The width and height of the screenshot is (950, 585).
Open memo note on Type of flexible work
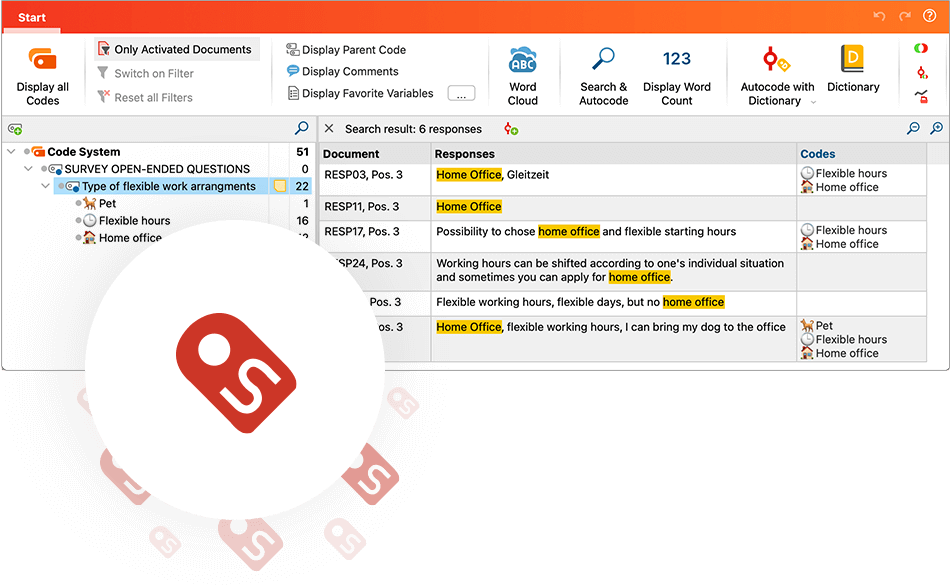(280, 186)
